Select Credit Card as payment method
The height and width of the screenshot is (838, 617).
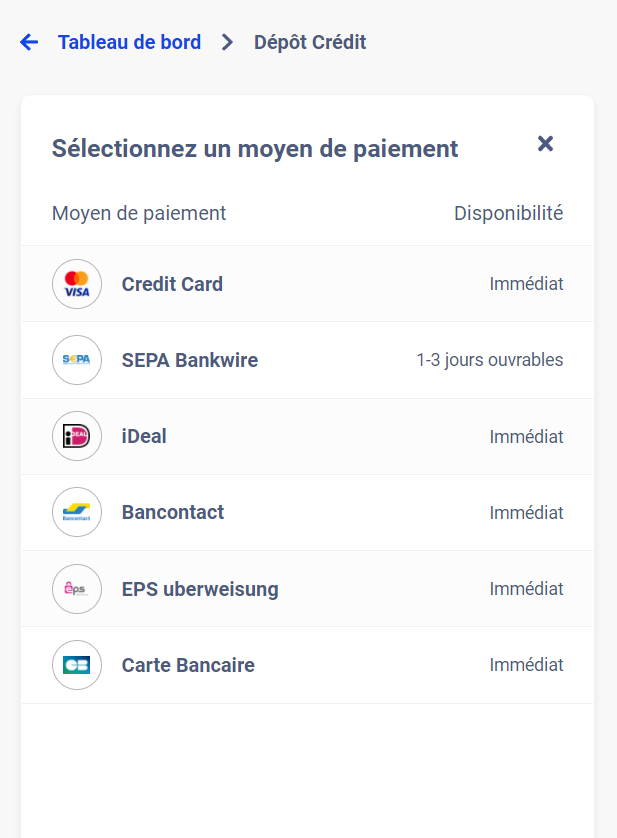(171, 283)
